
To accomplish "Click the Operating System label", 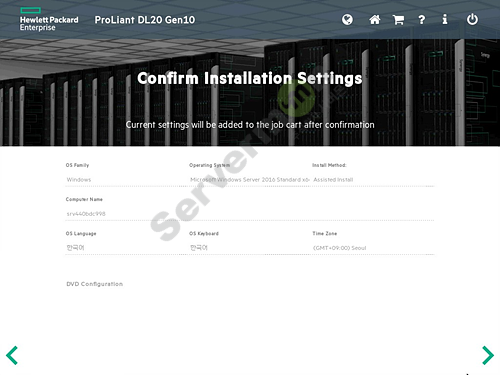I will [x=209, y=165].
